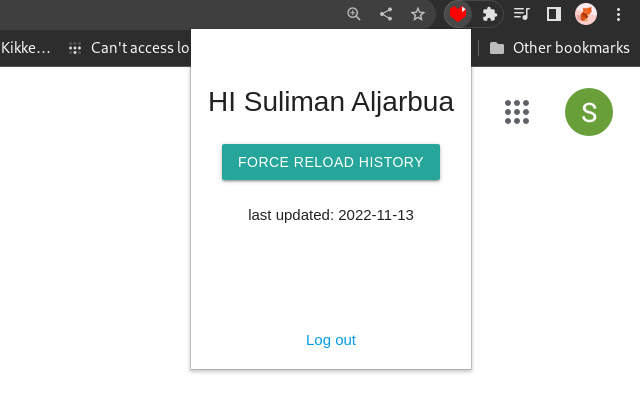Click the share this page icon
The height and width of the screenshot is (400, 640).
[x=386, y=14]
